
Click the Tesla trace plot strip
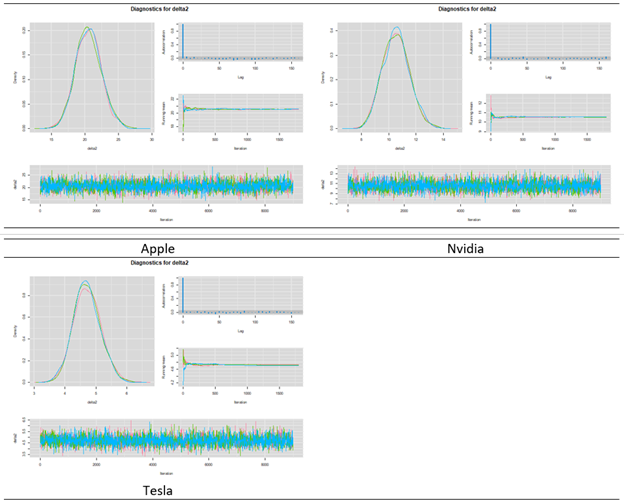(166, 439)
